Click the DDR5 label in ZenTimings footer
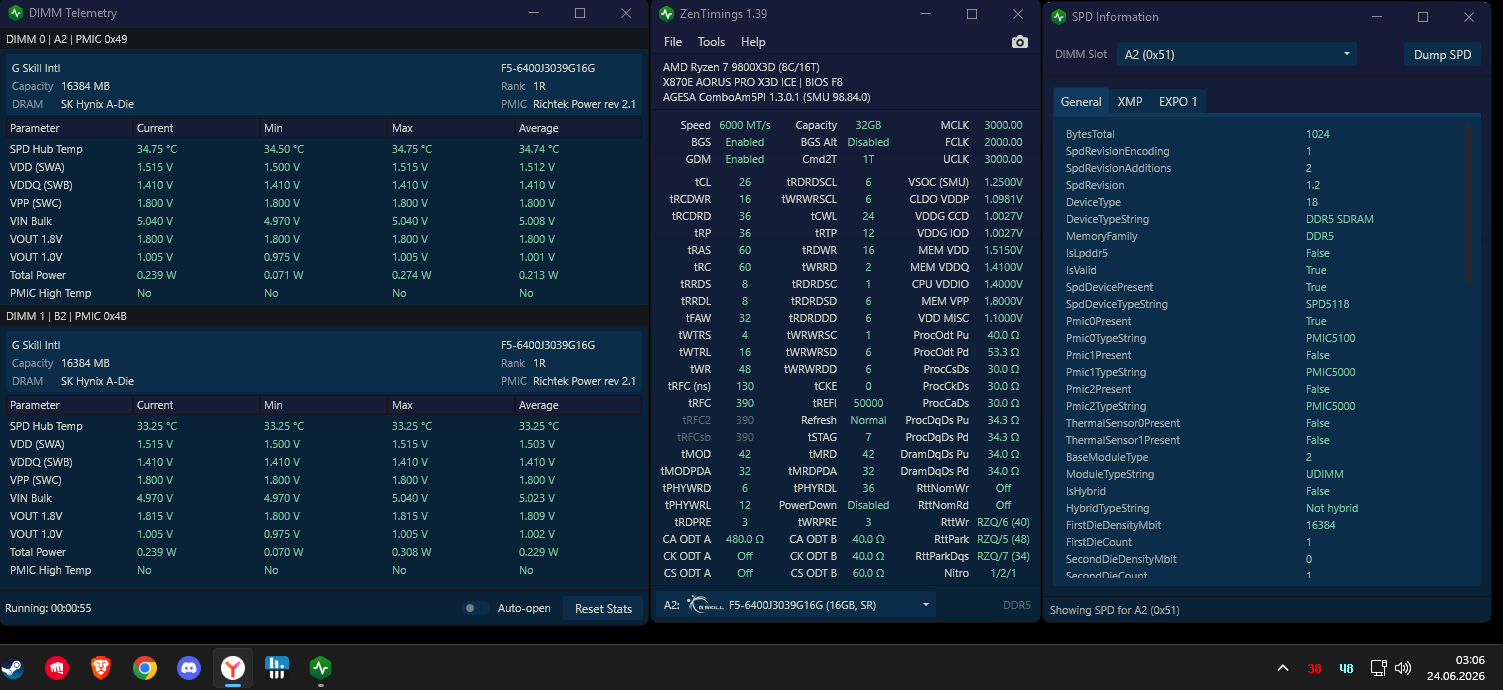Image resolution: width=1503 pixels, height=690 pixels. coord(1016,605)
